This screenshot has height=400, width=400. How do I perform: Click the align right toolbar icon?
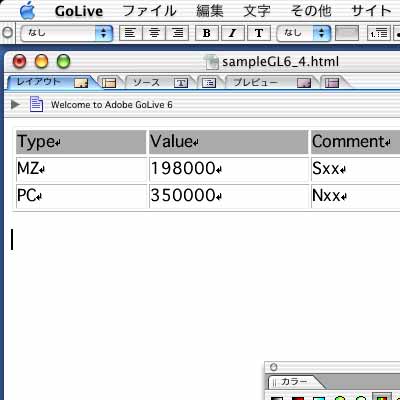(x=177, y=33)
